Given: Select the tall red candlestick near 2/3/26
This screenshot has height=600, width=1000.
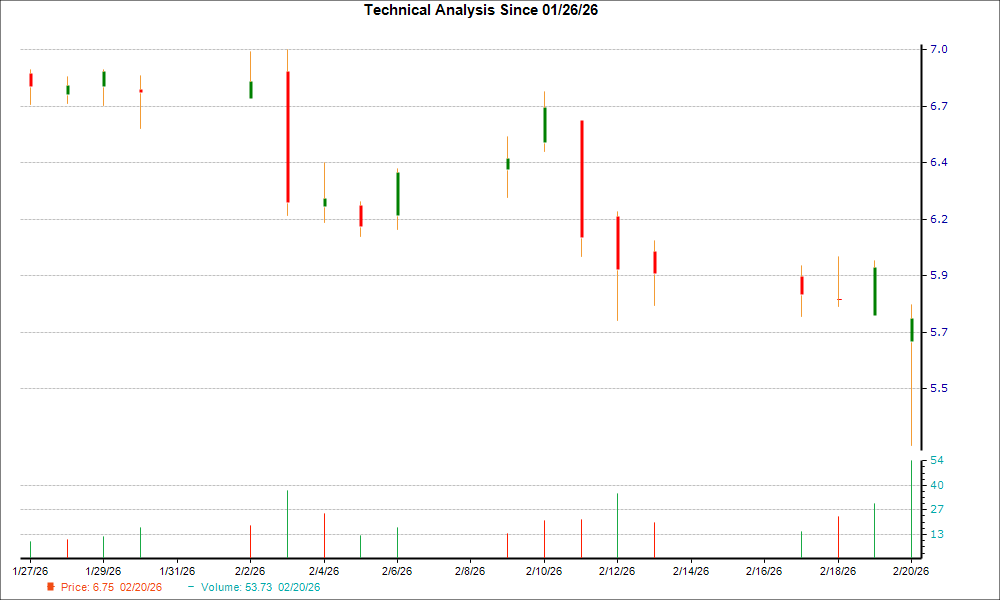Looking at the screenshot, I should pos(287,135).
